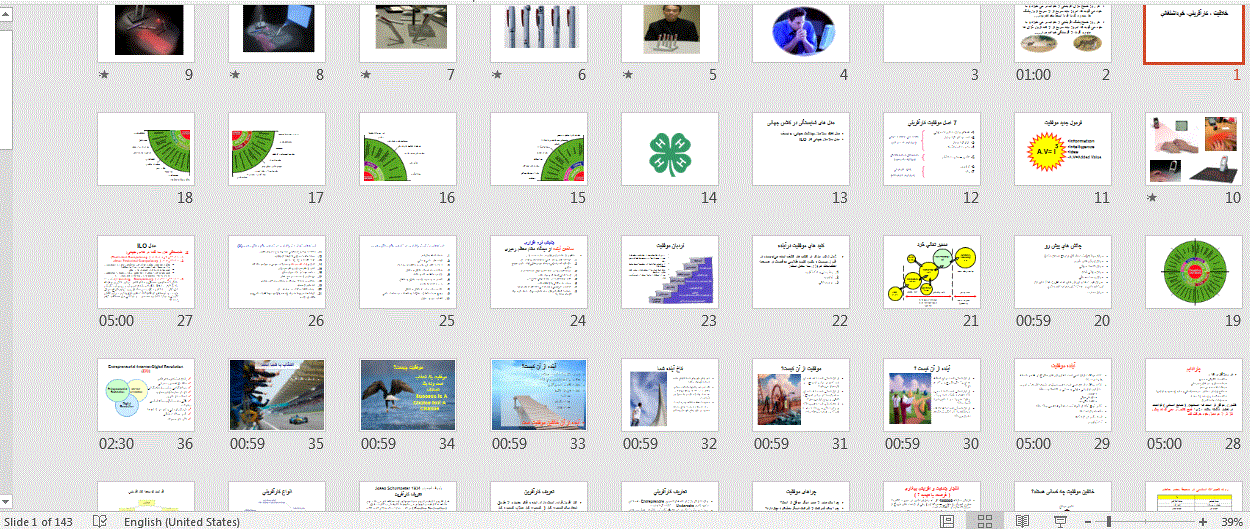Select slide 22 thumbnail
Viewport: 1250px width, 529px height.
pyautogui.click(x=801, y=272)
